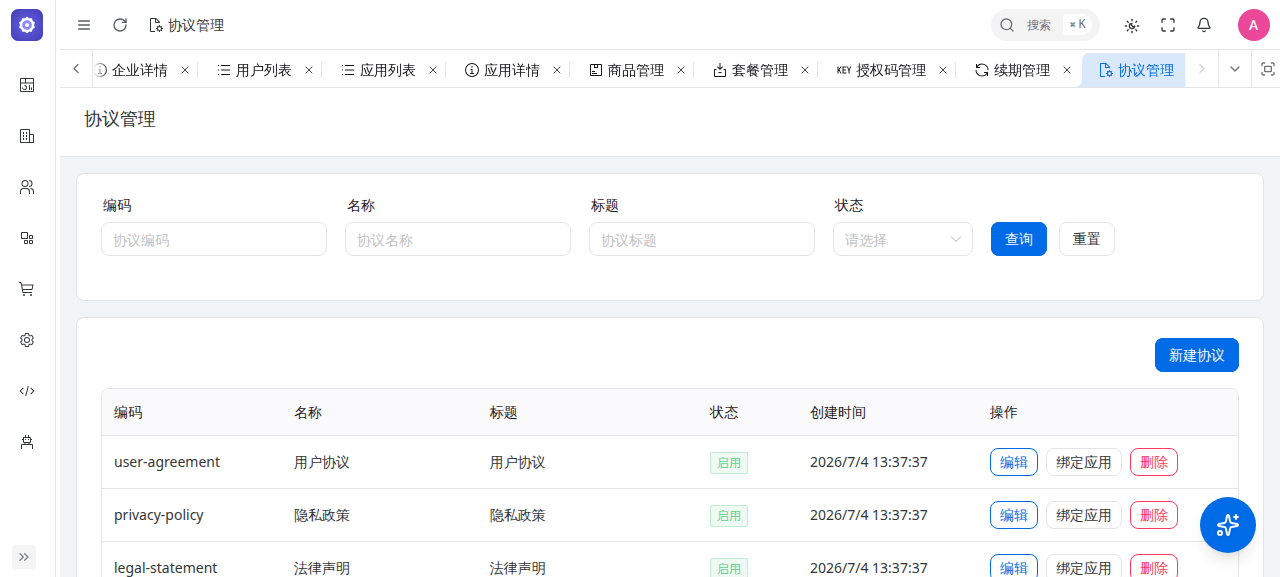Screen dimensions: 1280x577
Task: Click the 创建时间 column header
Action: pos(838,412)
